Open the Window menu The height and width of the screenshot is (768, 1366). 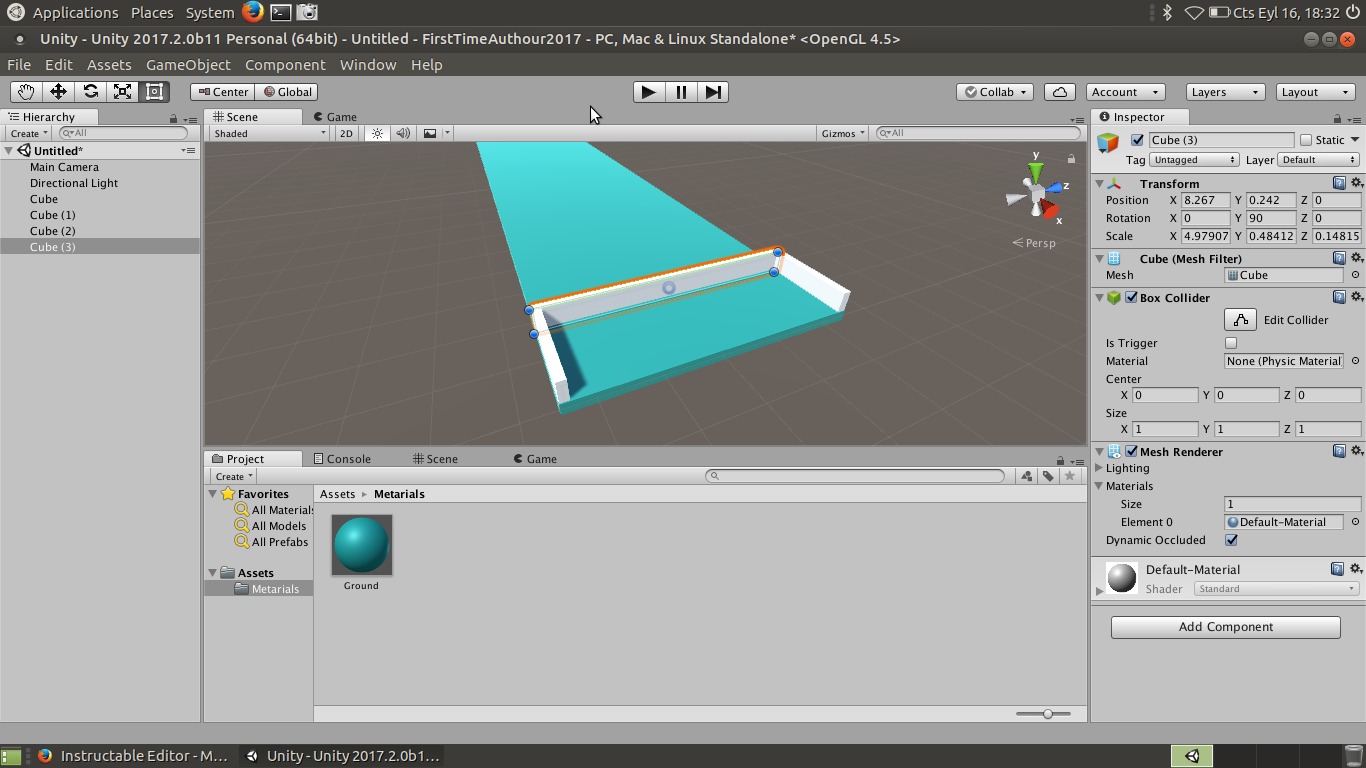(x=368, y=65)
